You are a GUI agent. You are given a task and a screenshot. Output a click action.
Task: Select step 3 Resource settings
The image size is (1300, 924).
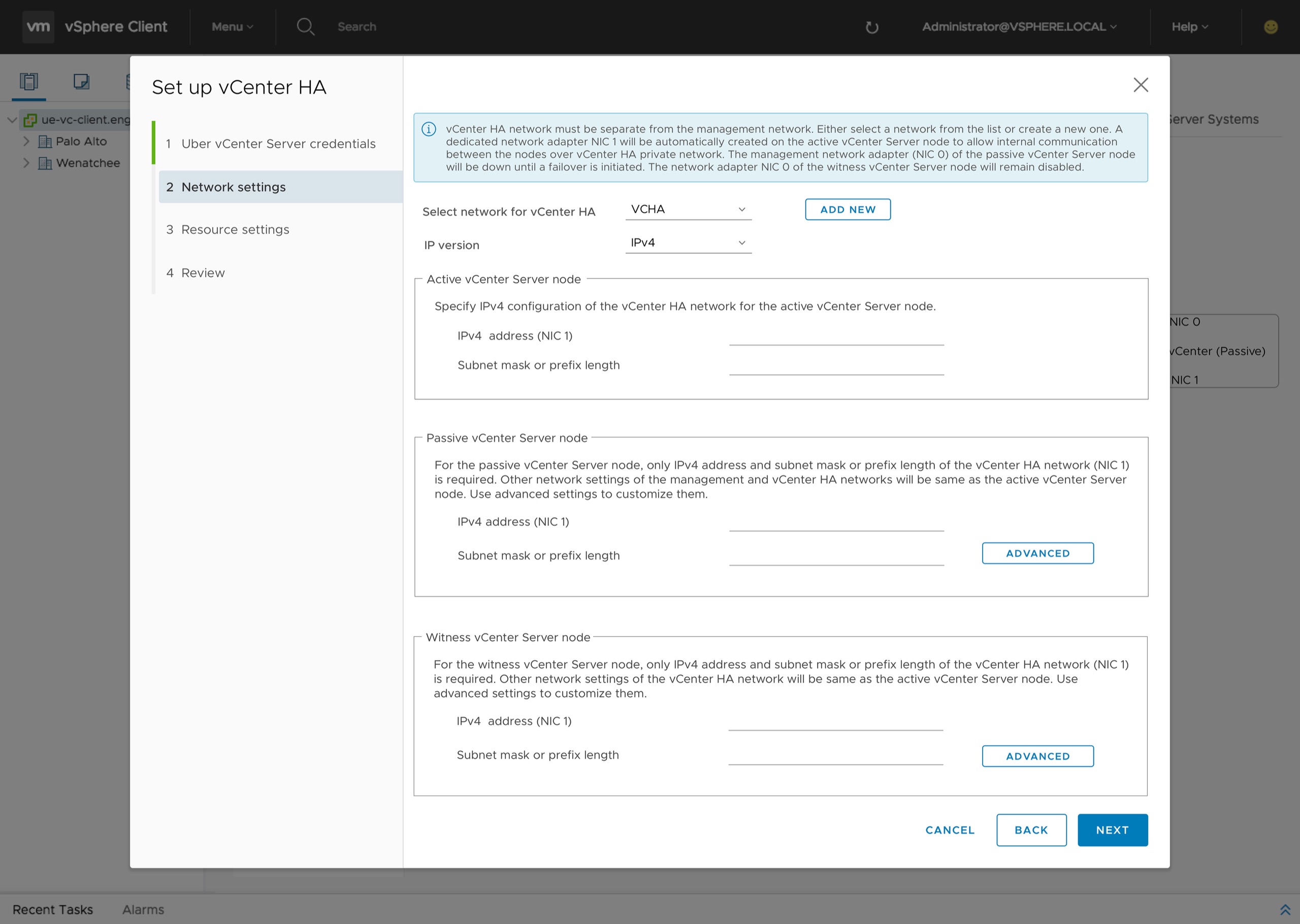(280, 229)
